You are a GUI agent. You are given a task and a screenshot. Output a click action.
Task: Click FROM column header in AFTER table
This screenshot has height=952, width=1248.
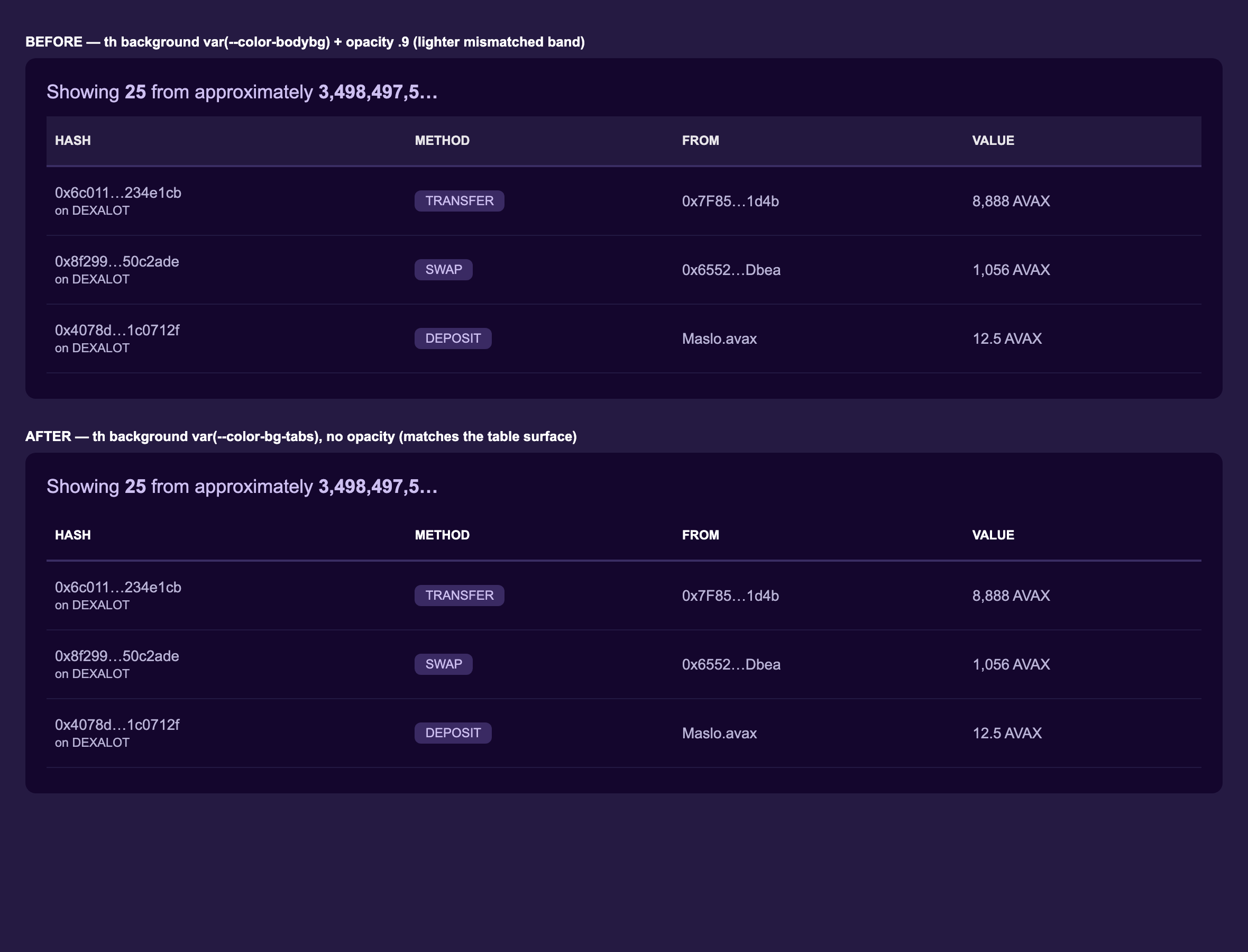[700, 535]
